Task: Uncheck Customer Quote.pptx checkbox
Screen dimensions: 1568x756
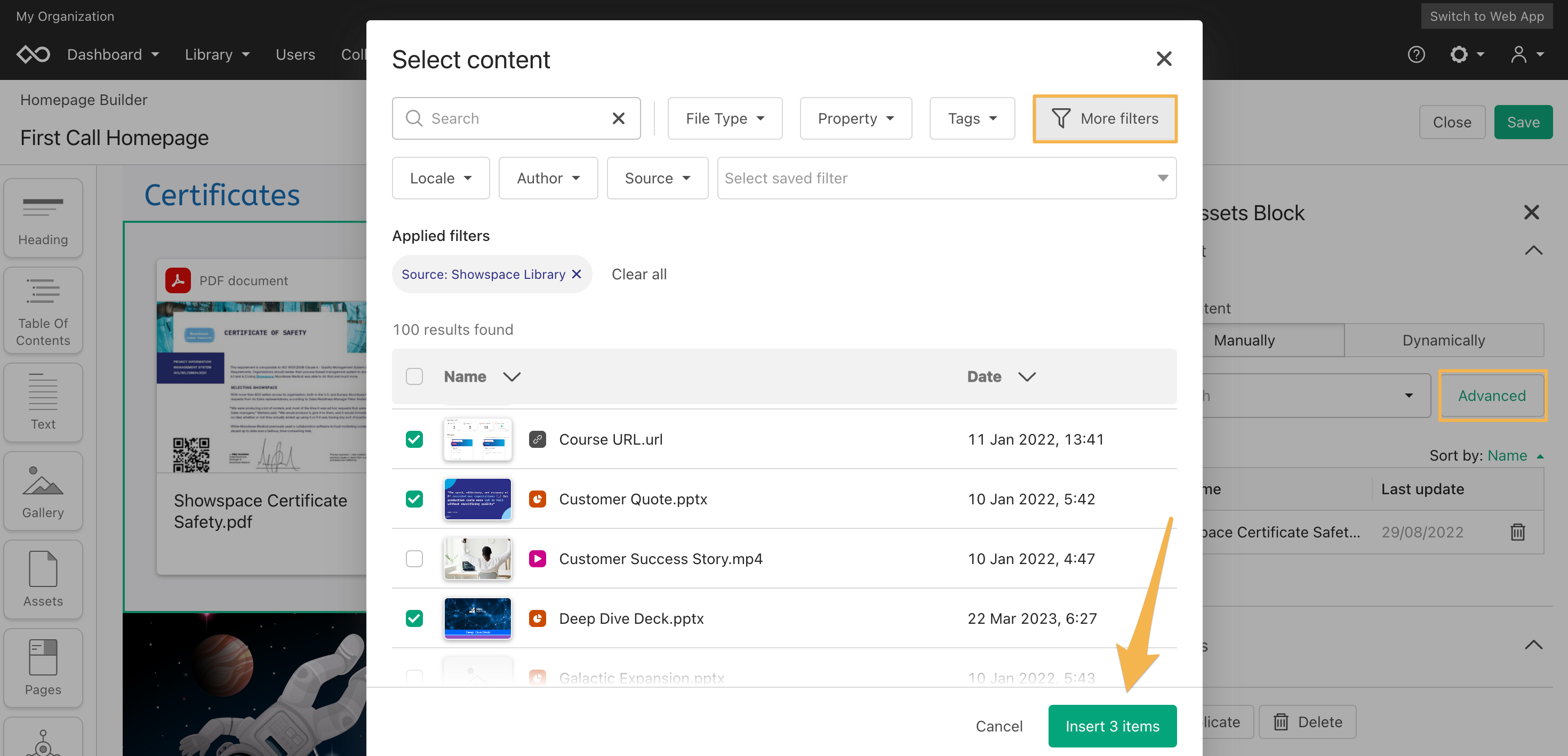Action: (414, 498)
